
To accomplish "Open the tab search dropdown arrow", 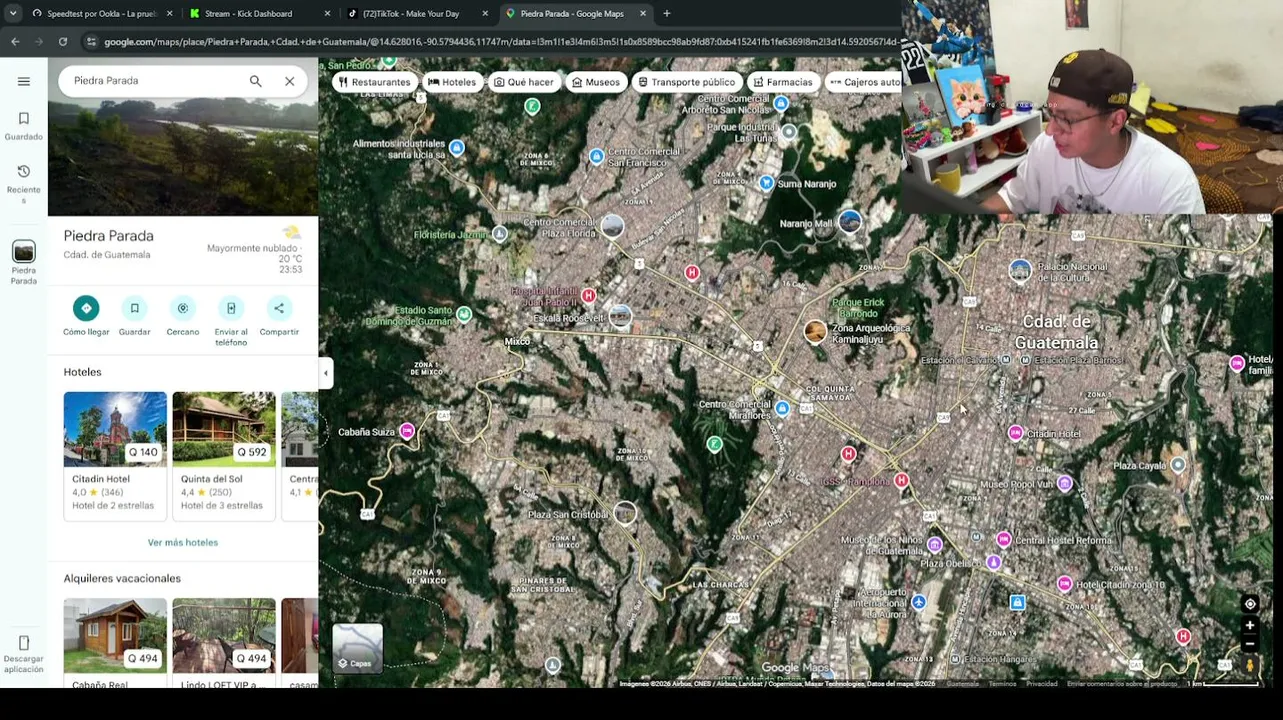I will (12, 14).
